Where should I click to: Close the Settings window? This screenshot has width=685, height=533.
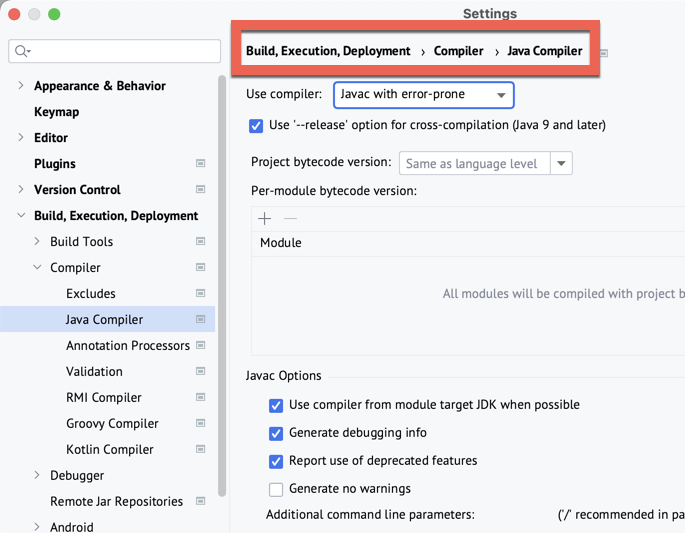(14, 14)
